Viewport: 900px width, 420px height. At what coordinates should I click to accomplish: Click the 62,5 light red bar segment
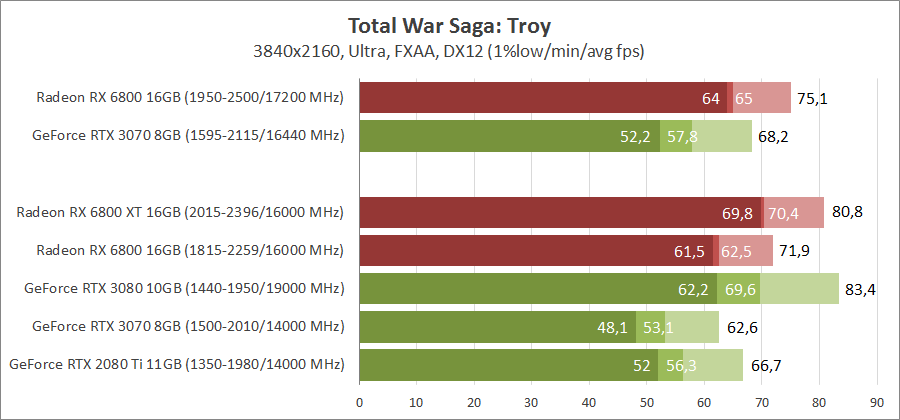742,251
